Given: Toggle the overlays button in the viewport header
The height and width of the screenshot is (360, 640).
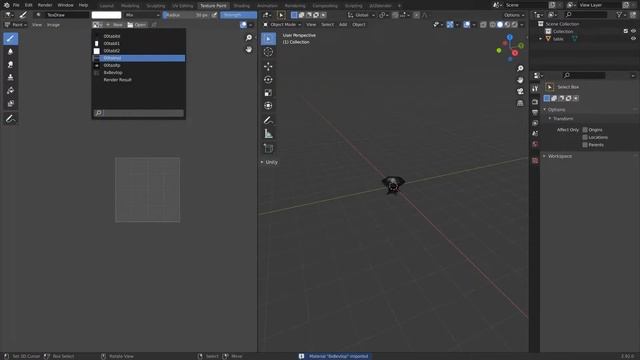Looking at the screenshot, I should (467, 25).
